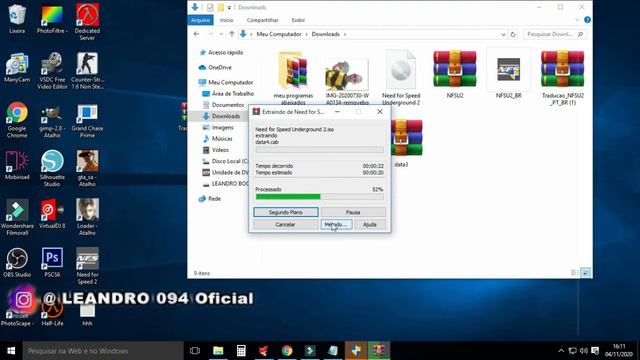Switch to Início ribbon tab
The height and width of the screenshot is (360, 640).
227,20
